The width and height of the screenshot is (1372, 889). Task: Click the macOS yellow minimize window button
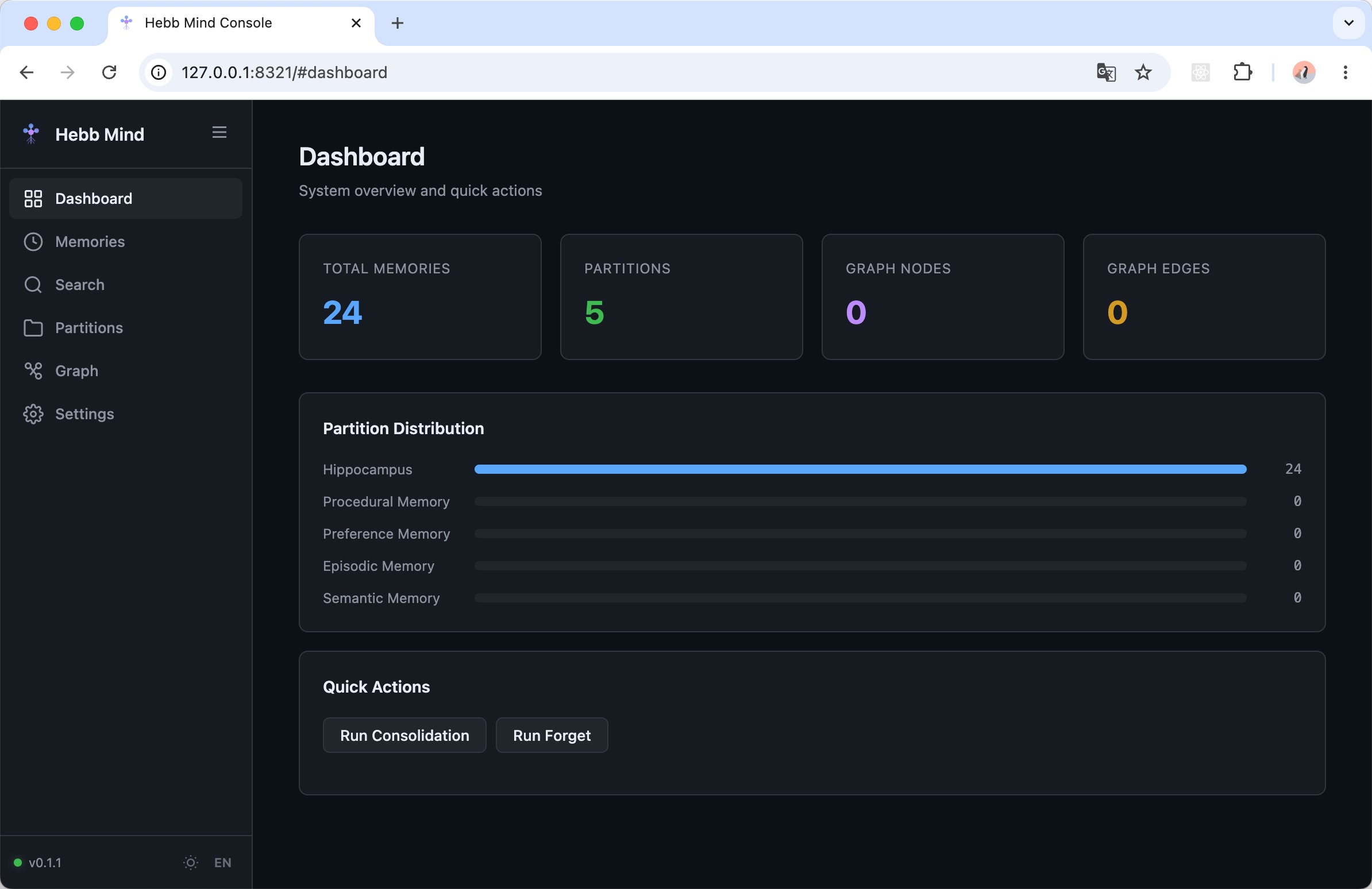[x=54, y=23]
